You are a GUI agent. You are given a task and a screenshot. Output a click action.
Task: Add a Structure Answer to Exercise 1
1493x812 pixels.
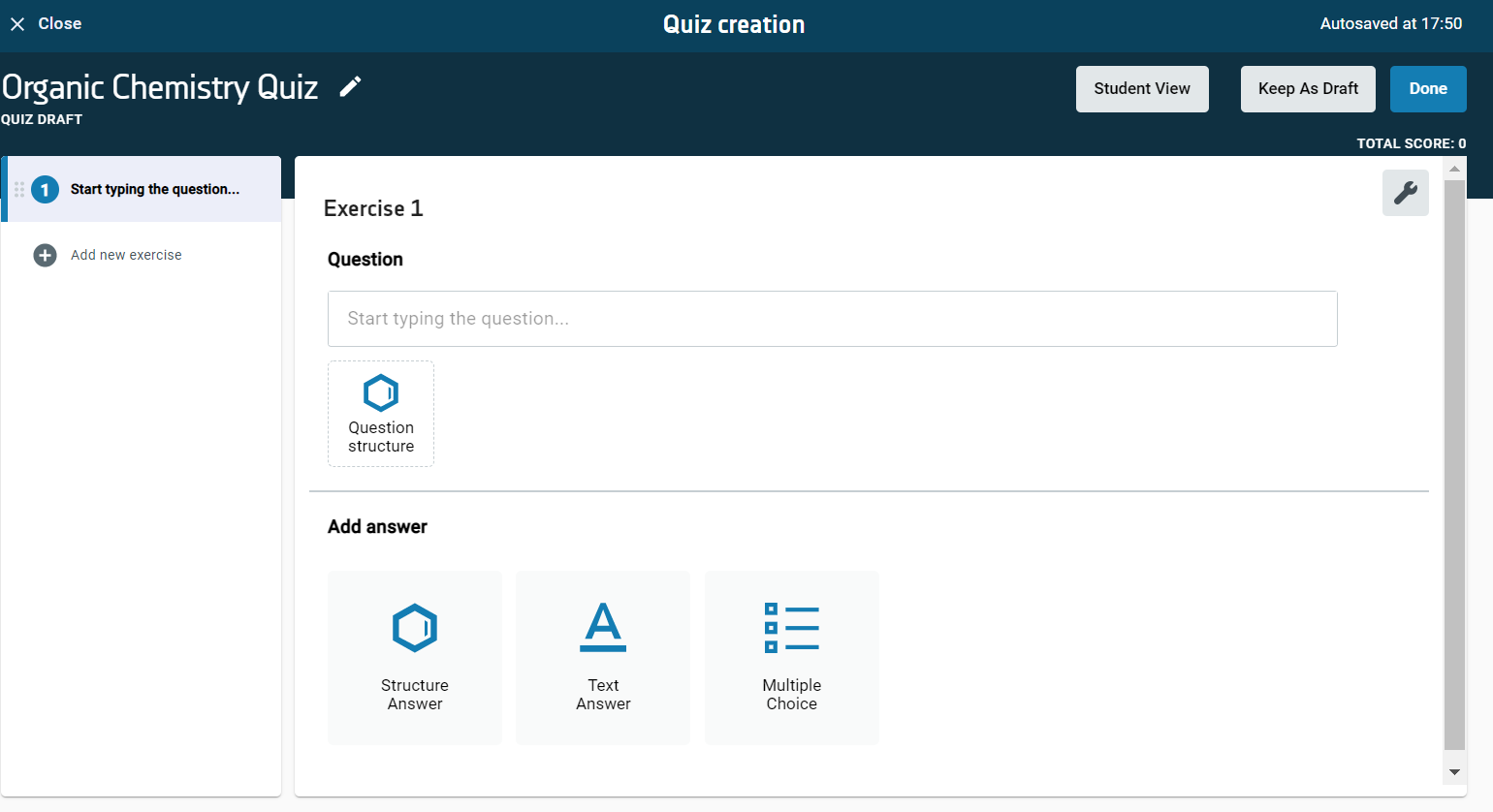click(x=414, y=657)
